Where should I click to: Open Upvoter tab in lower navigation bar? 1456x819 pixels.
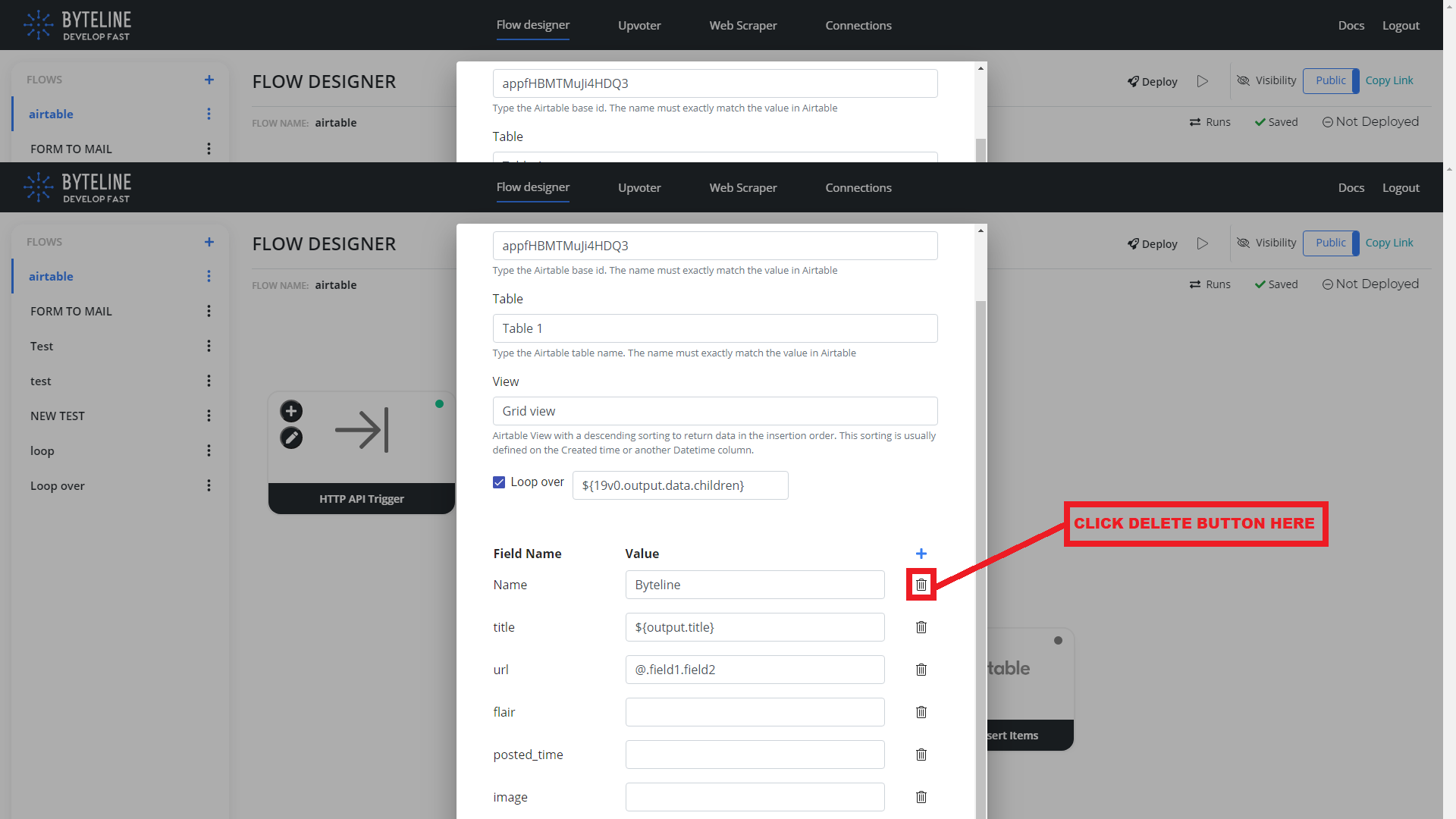click(639, 187)
